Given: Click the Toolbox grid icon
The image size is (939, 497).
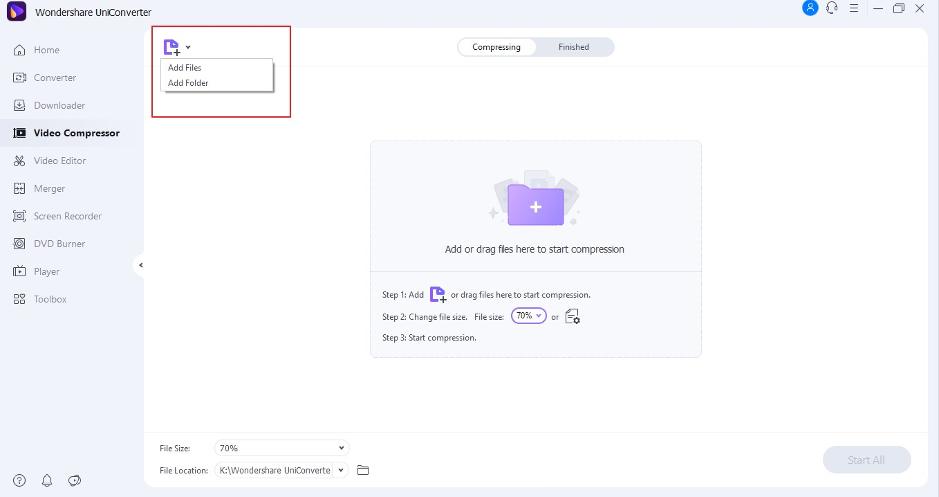Looking at the screenshot, I should [19, 299].
